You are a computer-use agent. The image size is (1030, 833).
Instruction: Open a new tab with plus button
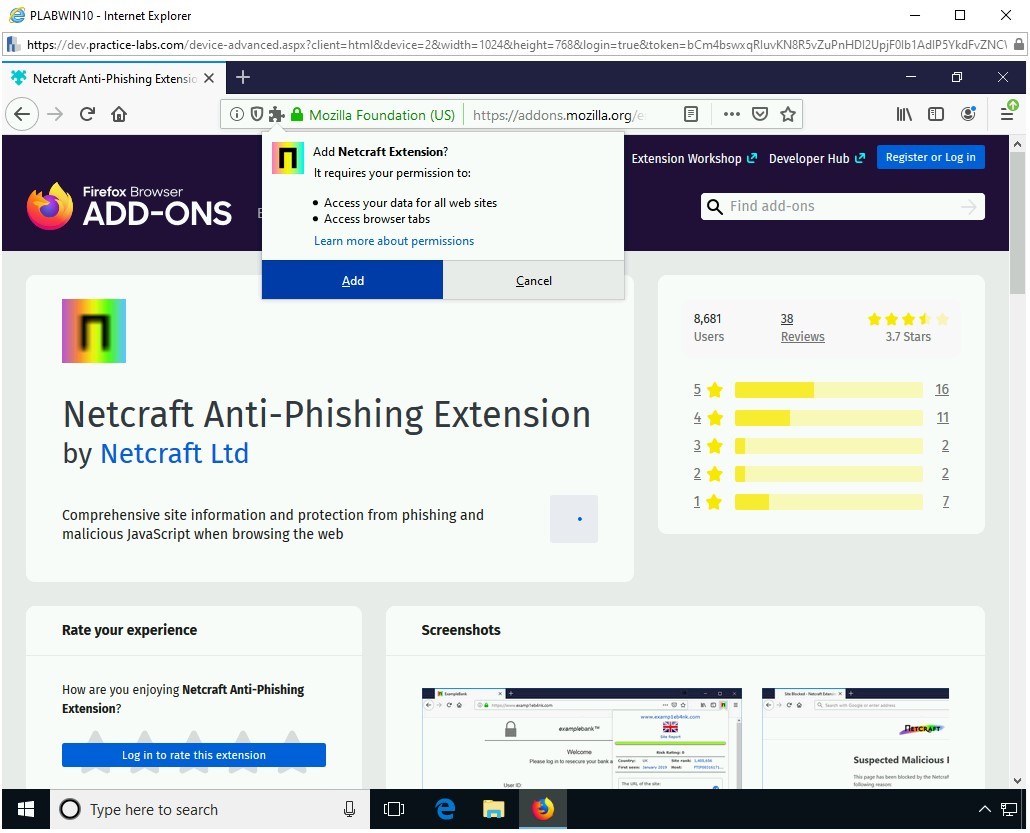tap(243, 77)
